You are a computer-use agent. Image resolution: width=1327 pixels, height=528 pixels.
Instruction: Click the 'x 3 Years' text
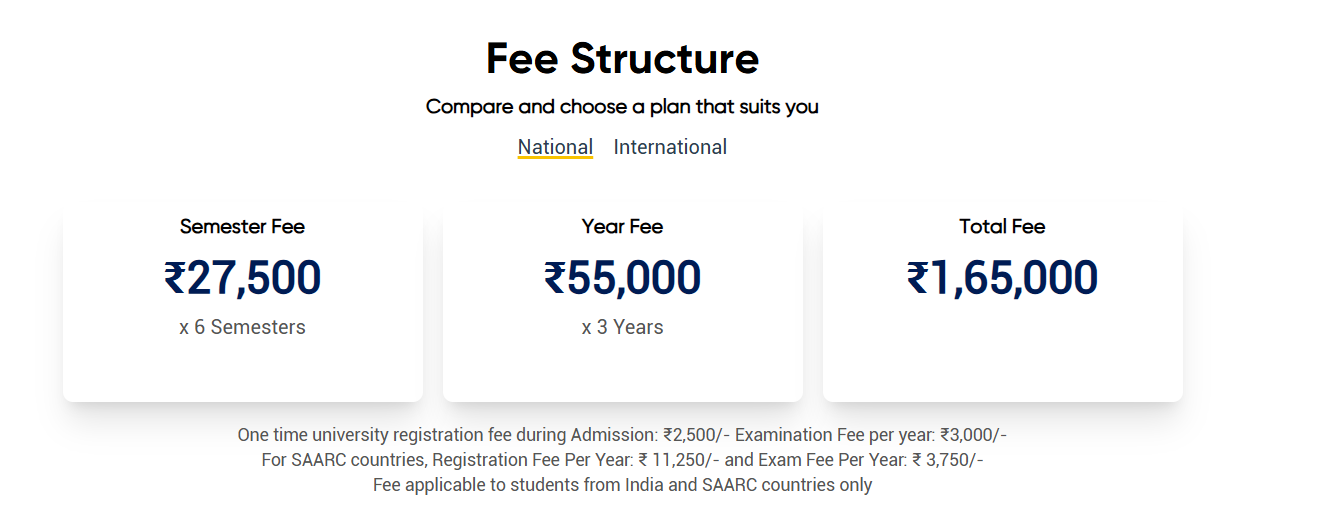(622, 327)
